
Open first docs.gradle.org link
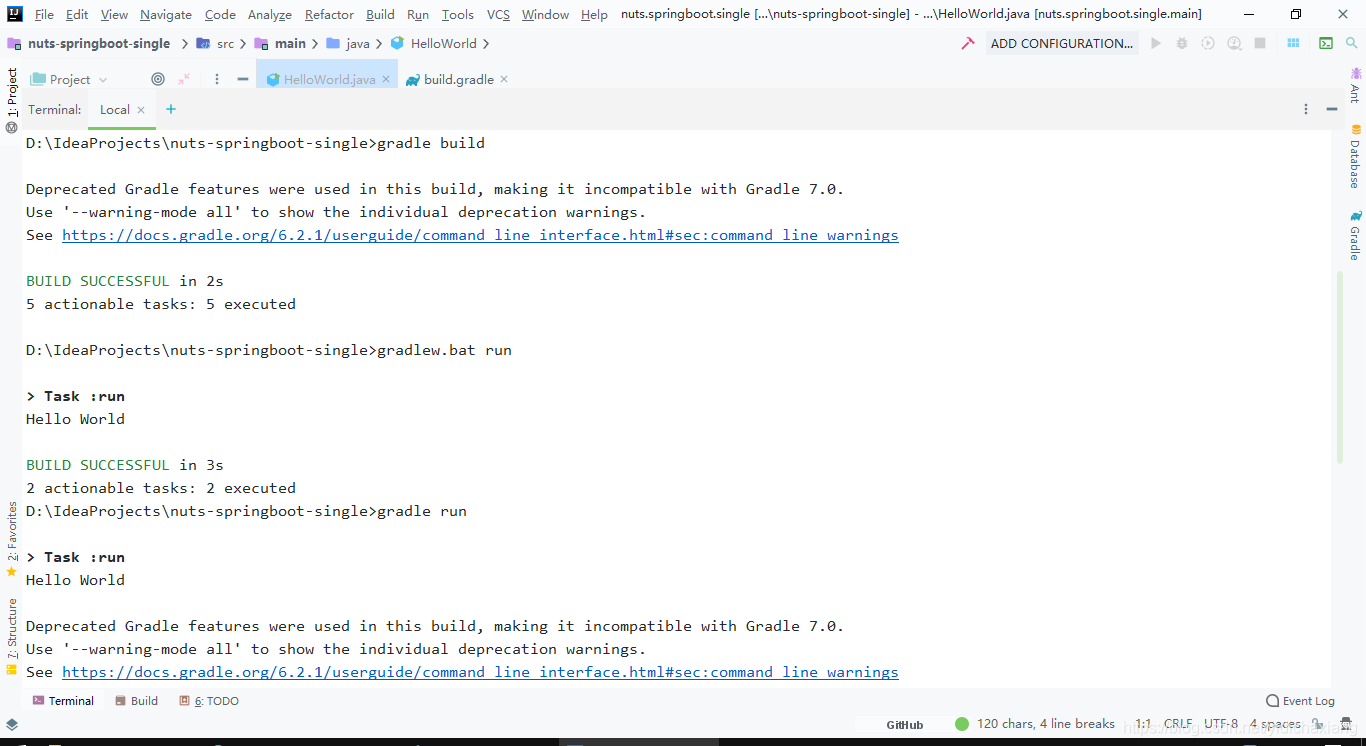coord(480,235)
